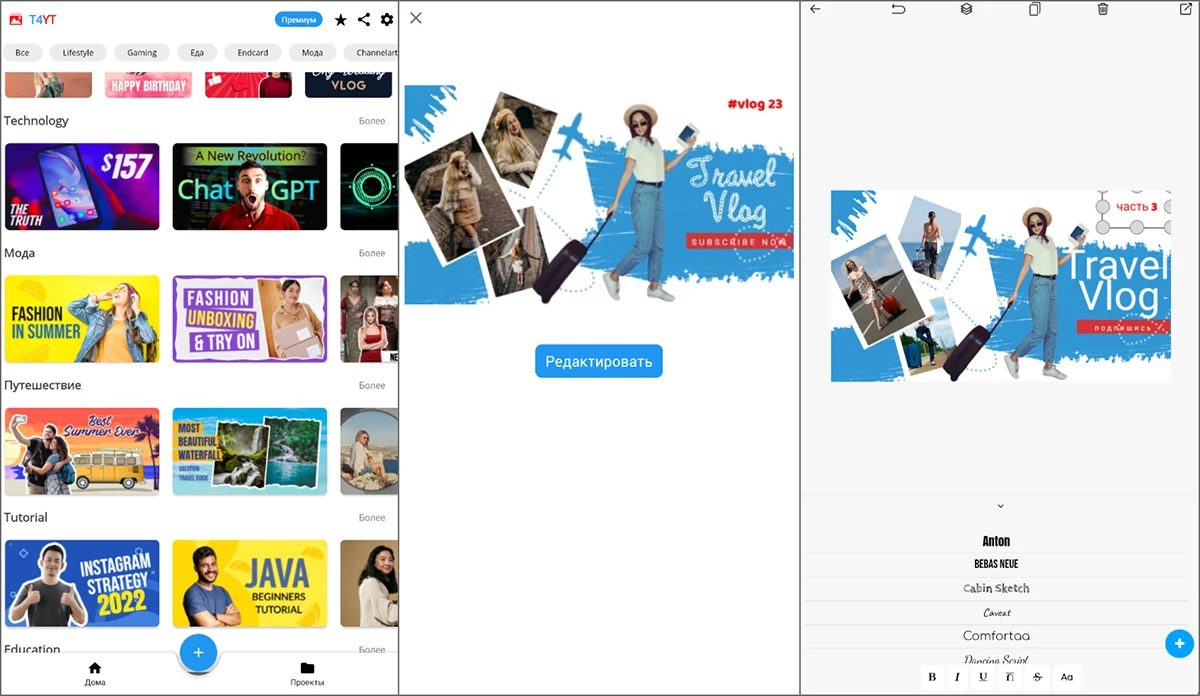Open the layers panel in editor
Screen dimensions: 1200x696
966,9
